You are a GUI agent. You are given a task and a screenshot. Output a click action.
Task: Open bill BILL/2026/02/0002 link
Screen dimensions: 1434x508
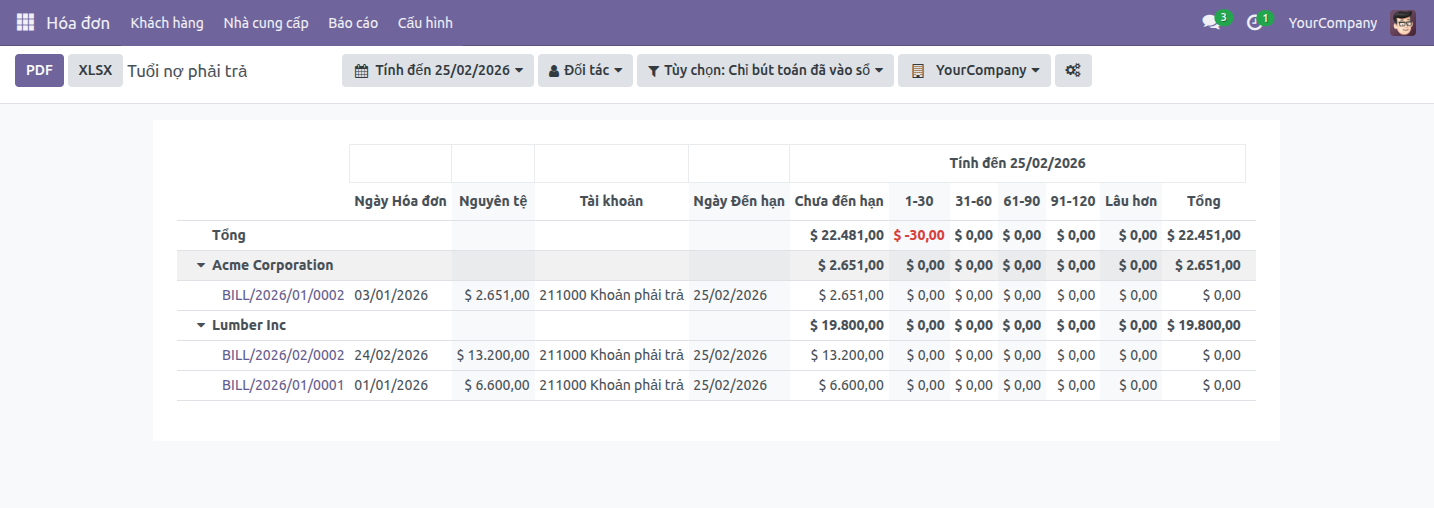click(x=283, y=355)
